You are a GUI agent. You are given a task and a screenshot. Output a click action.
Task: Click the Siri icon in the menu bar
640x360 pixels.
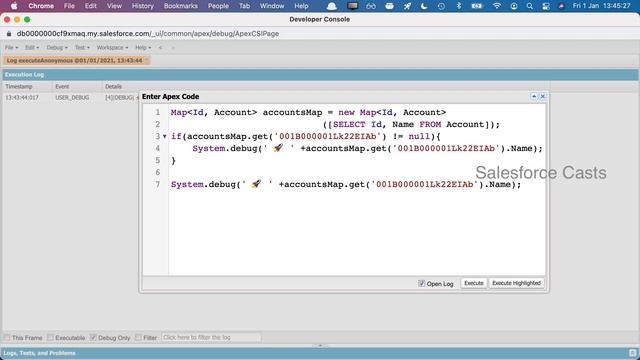click(x=561, y=6)
